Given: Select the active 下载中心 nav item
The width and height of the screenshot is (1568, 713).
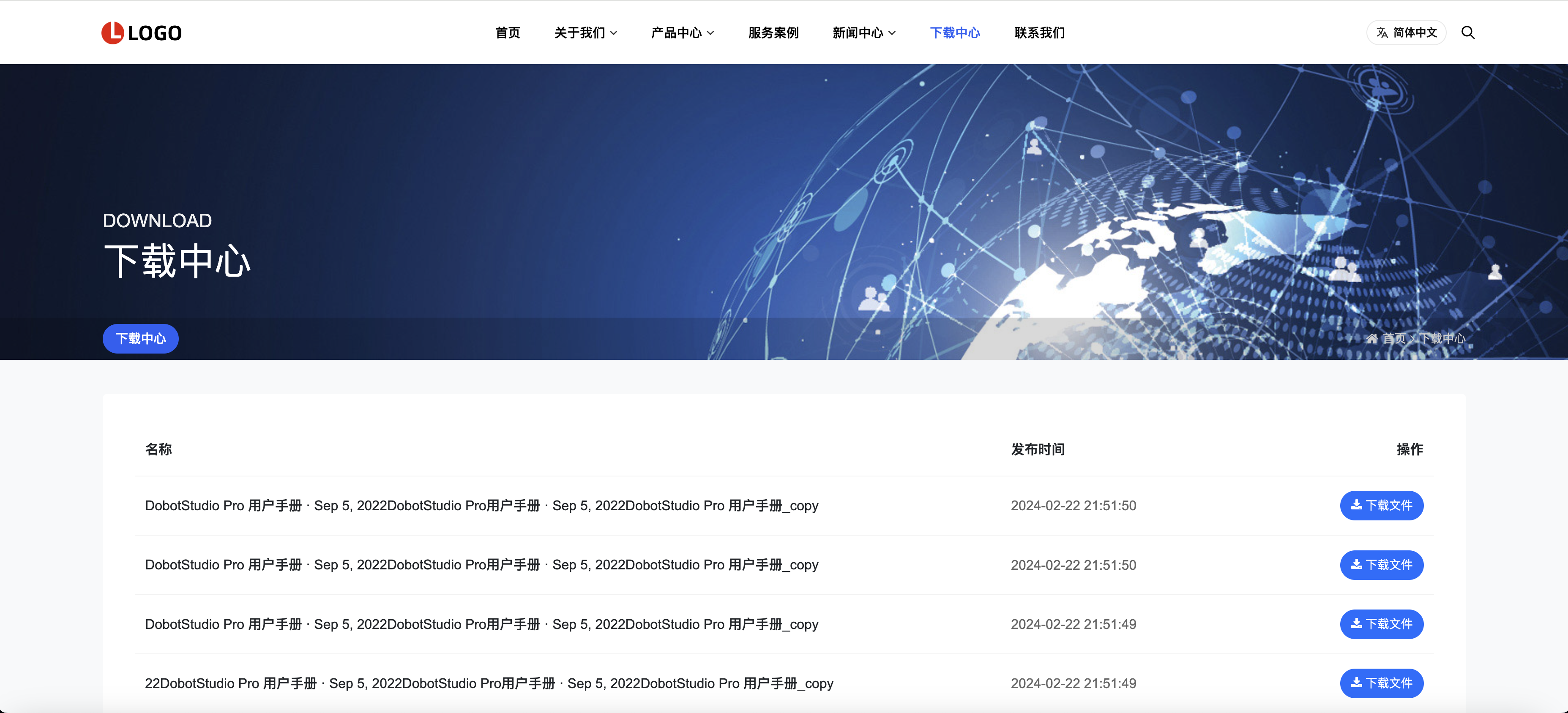Looking at the screenshot, I should point(954,33).
